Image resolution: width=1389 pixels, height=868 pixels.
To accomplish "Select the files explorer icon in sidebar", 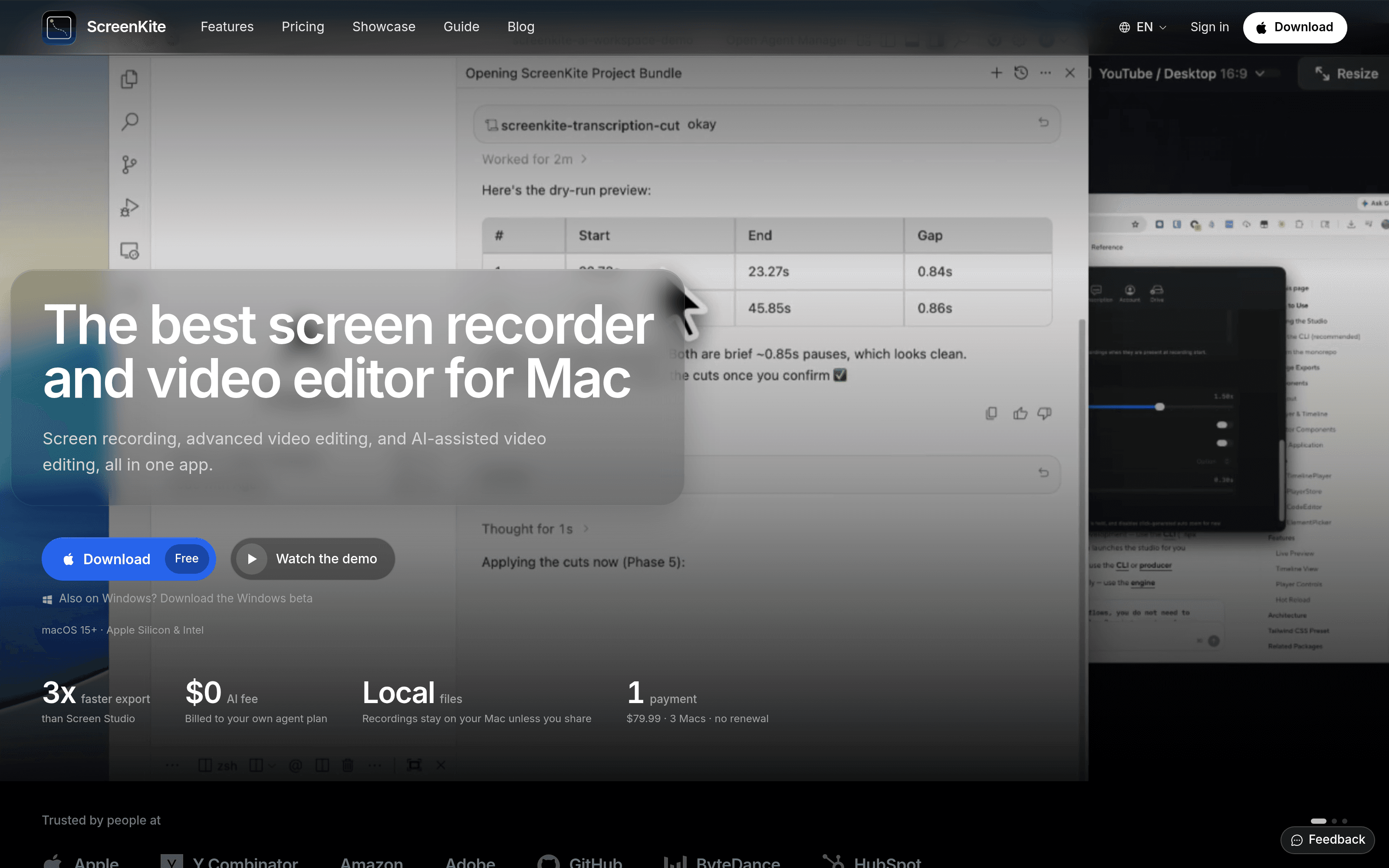I will pyautogui.click(x=130, y=79).
